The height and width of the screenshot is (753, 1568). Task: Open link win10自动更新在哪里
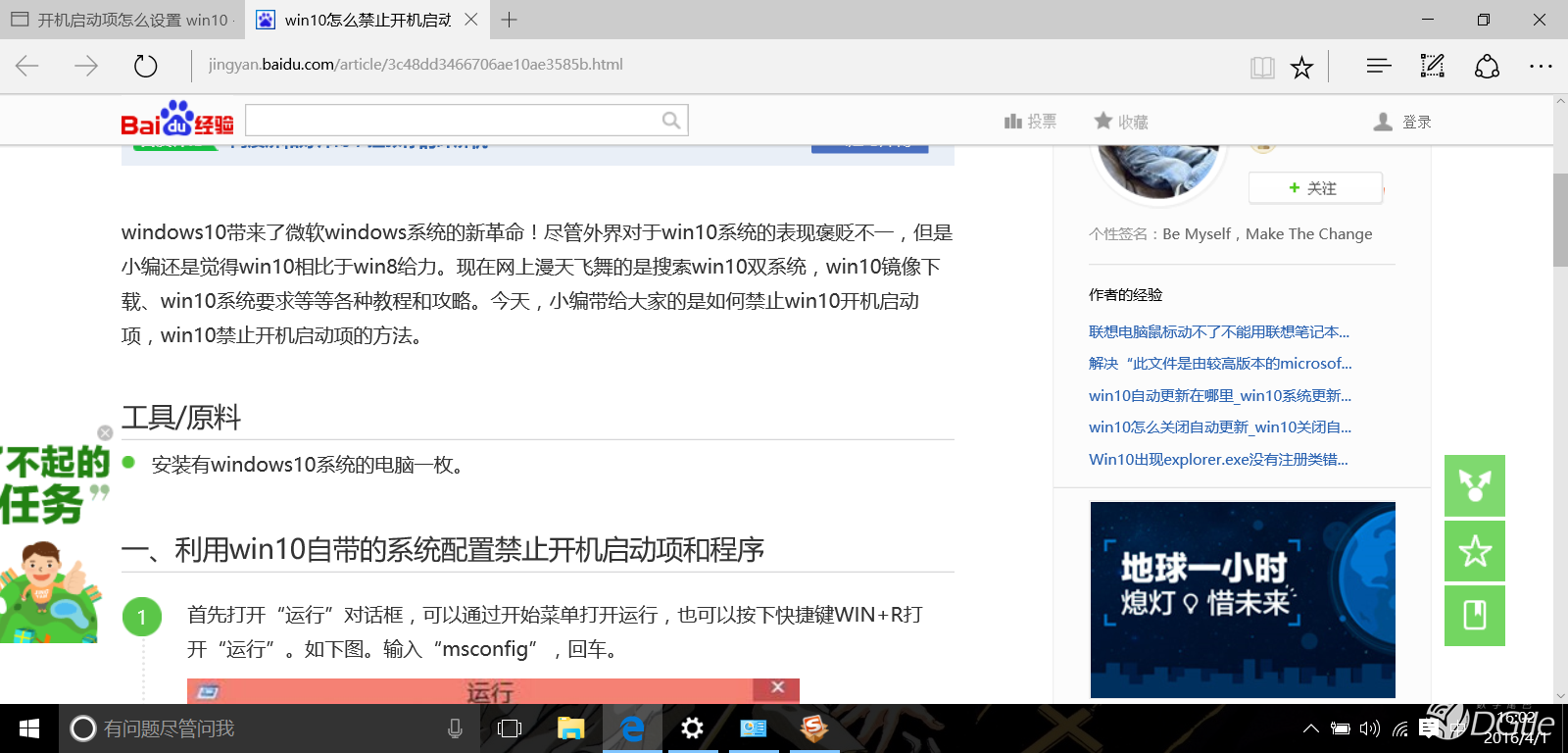1220,395
